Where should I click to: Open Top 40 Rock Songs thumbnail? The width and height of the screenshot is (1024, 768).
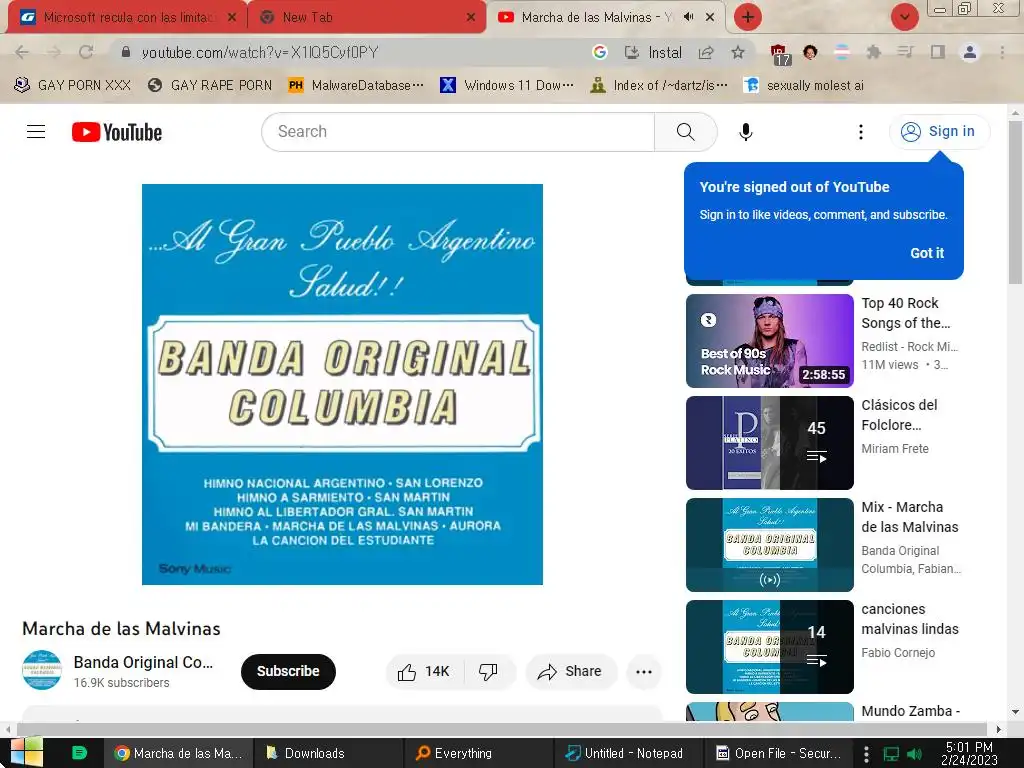click(x=769, y=341)
